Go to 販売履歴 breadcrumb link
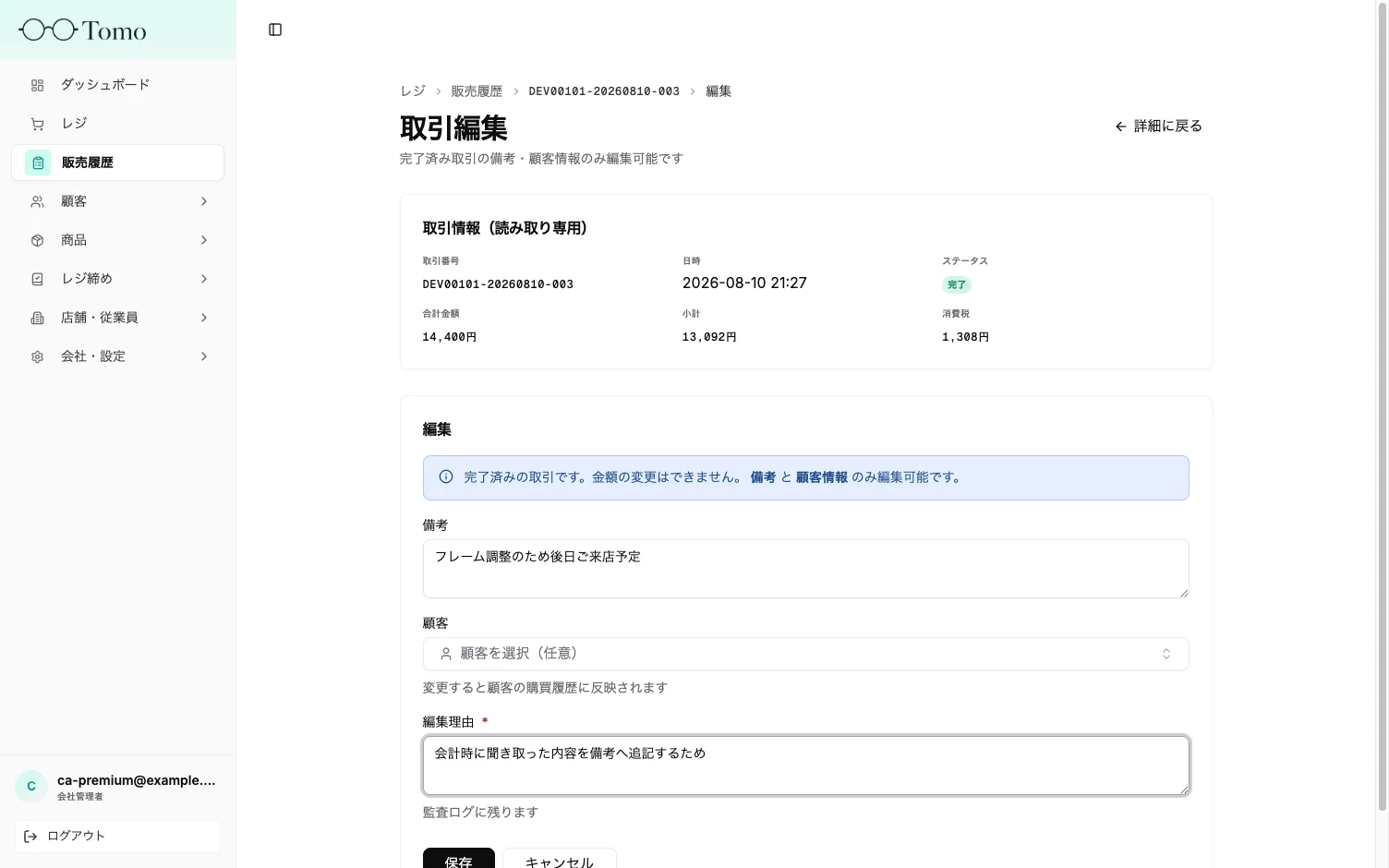This screenshot has width=1389, height=868. 477,91
